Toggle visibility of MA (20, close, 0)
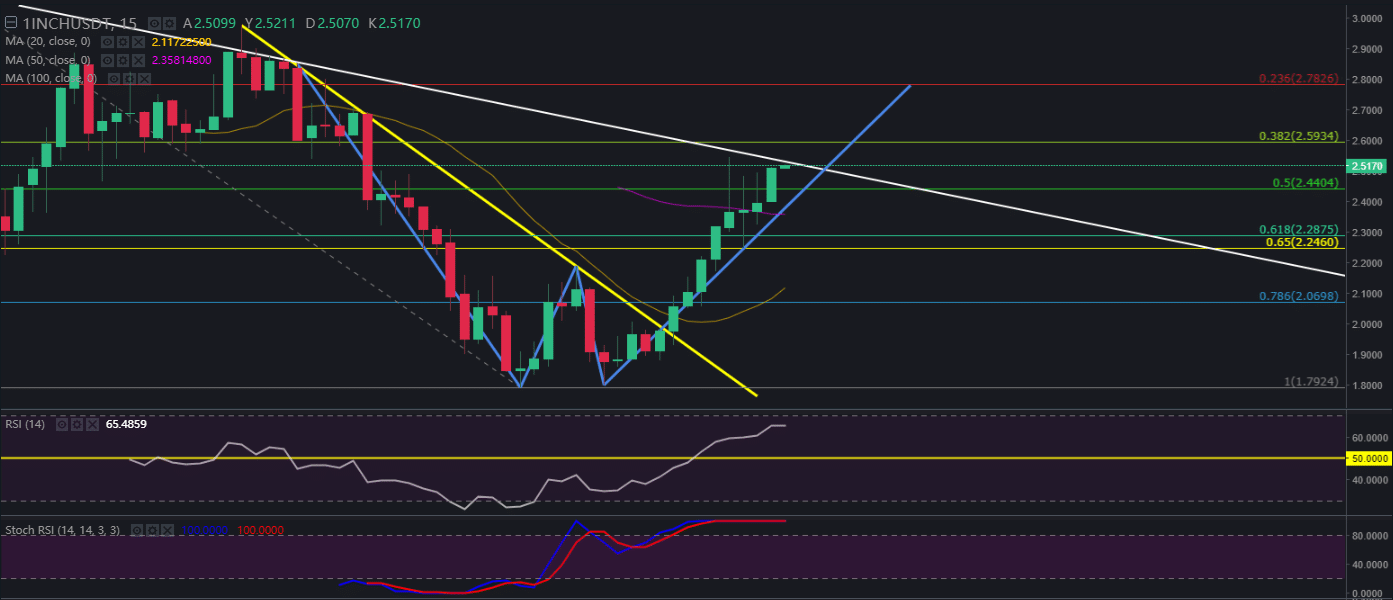The height and width of the screenshot is (600, 1393). (x=109, y=42)
